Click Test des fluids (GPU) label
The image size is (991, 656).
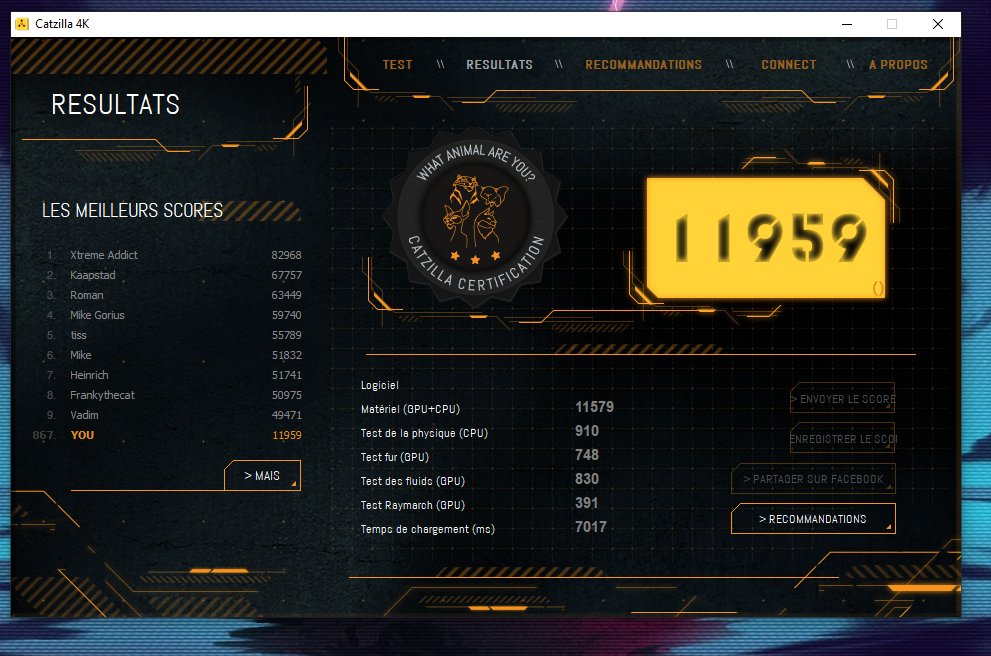coord(413,481)
